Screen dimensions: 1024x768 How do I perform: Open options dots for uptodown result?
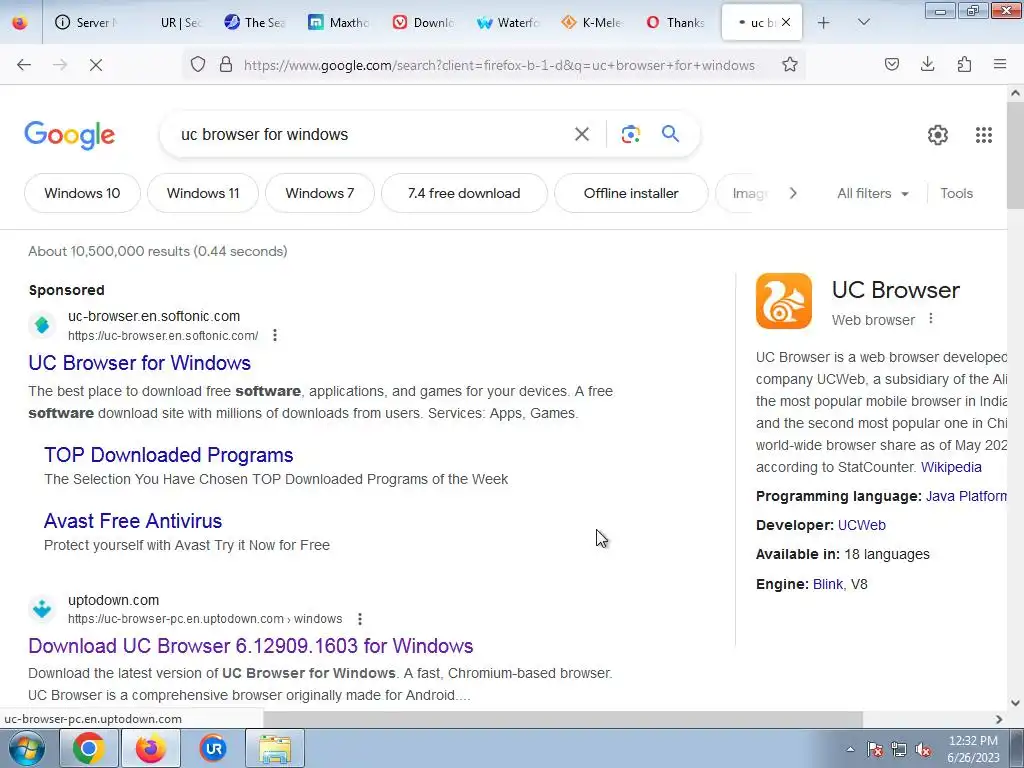point(360,618)
